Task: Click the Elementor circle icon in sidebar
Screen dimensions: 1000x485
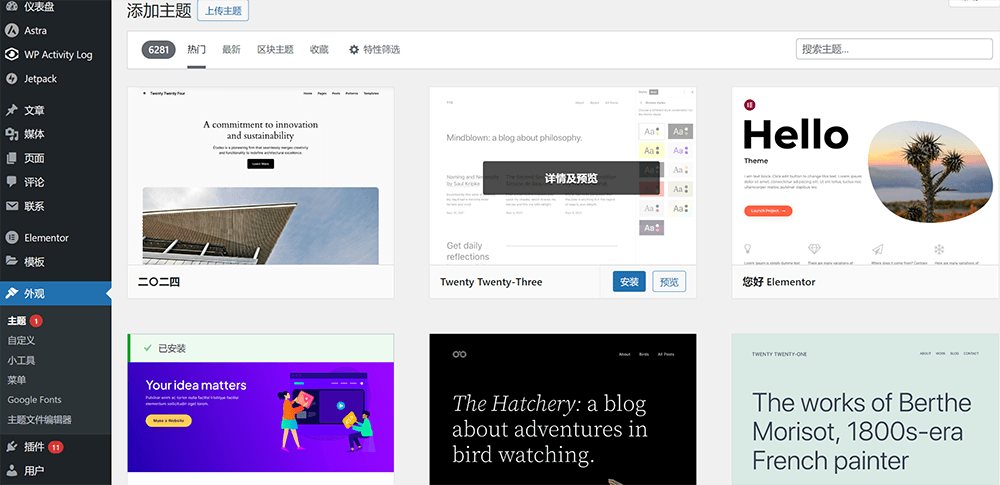Action: [x=11, y=237]
